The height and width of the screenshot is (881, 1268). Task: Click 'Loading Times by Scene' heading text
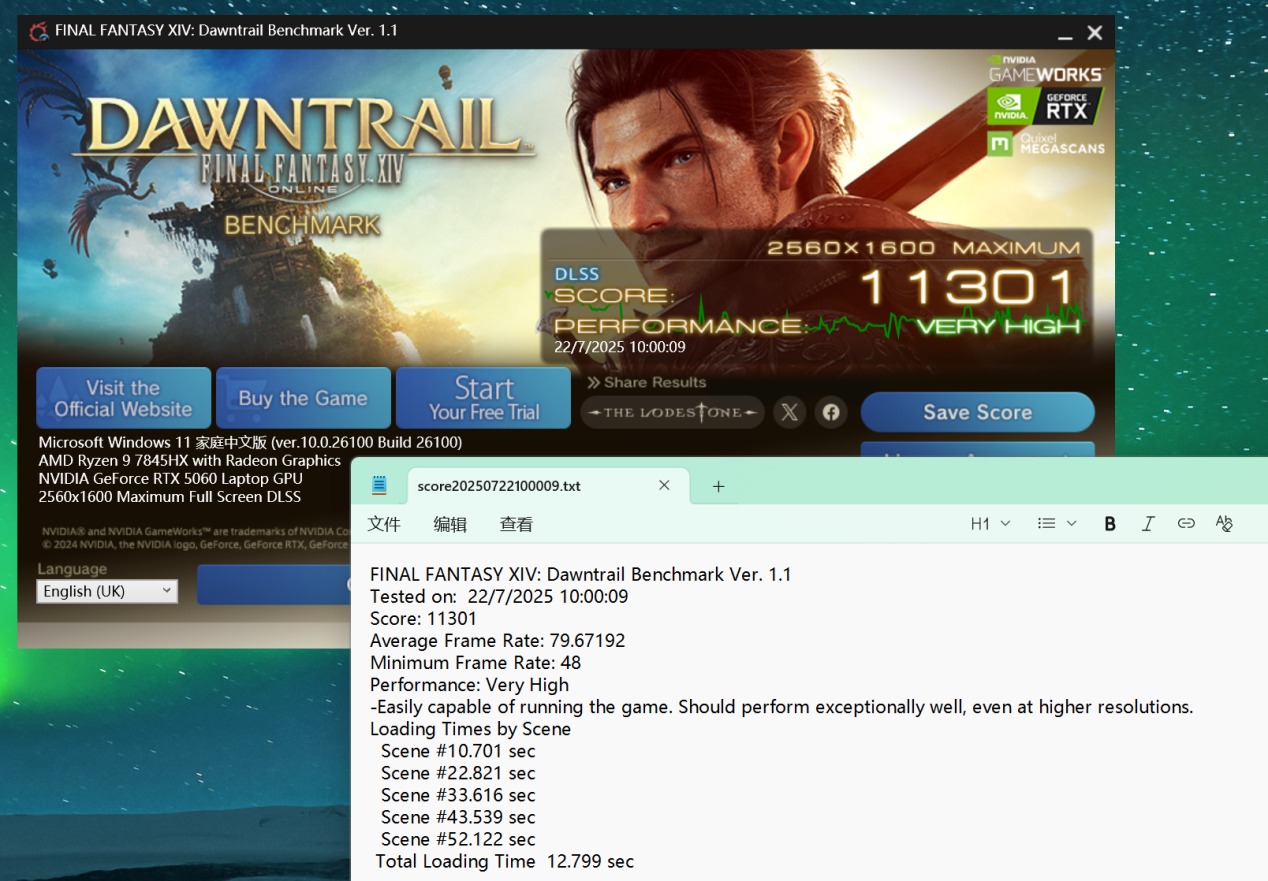[x=470, y=729]
